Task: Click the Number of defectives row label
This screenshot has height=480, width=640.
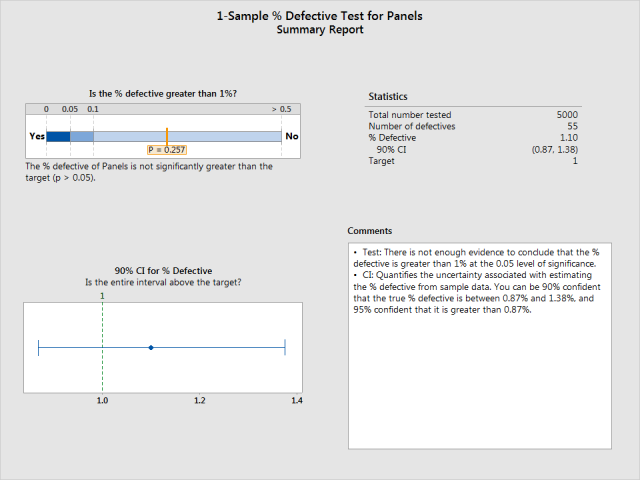Action: (x=411, y=126)
